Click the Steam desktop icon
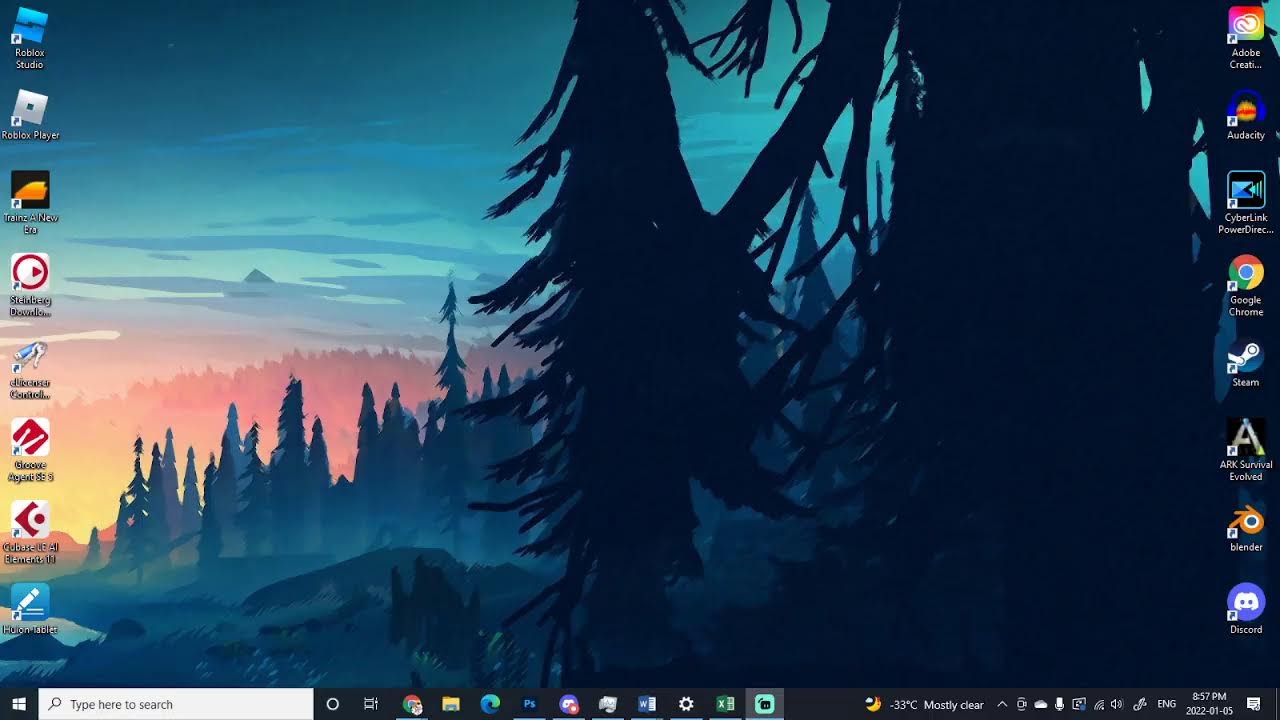This screenshot has width=1280, height=720. tap(1246, 362)
